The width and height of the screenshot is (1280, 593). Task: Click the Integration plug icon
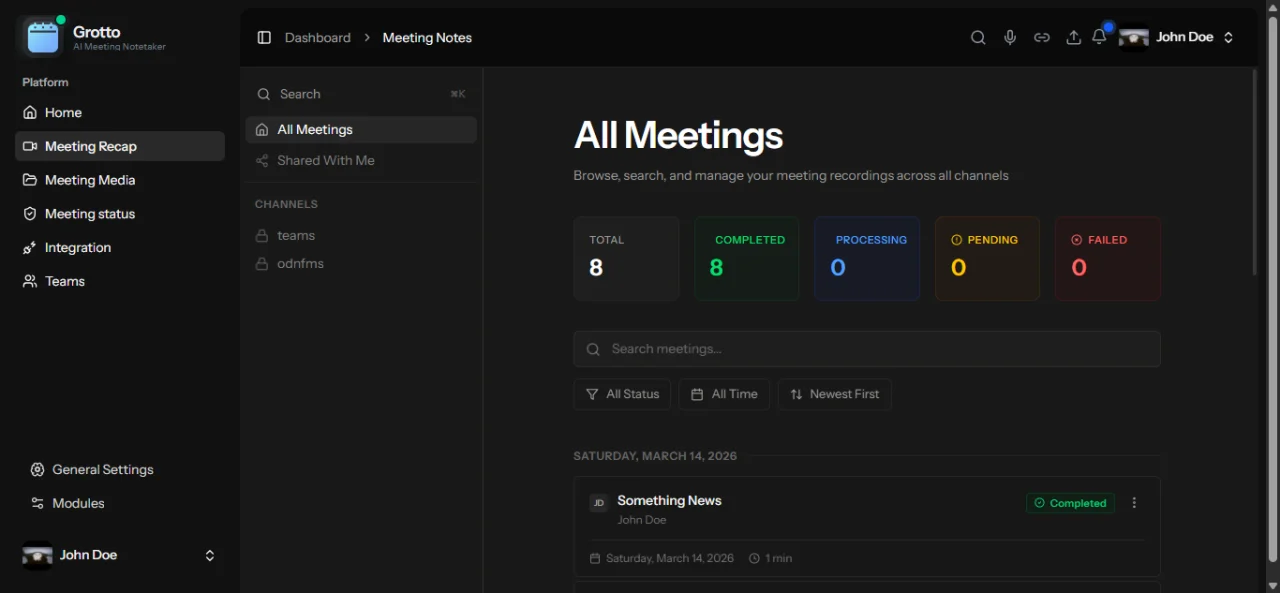tap(30, 248)
